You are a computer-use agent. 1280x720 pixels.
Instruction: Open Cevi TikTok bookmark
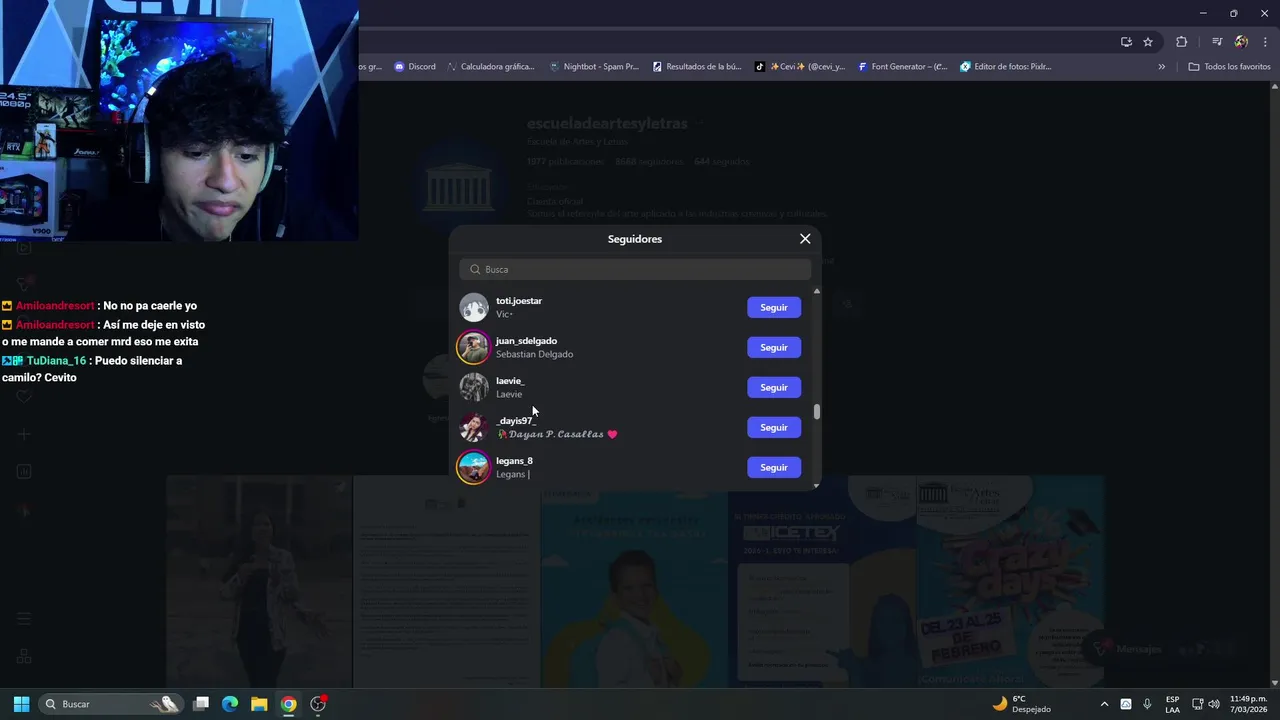click(800, 67)
